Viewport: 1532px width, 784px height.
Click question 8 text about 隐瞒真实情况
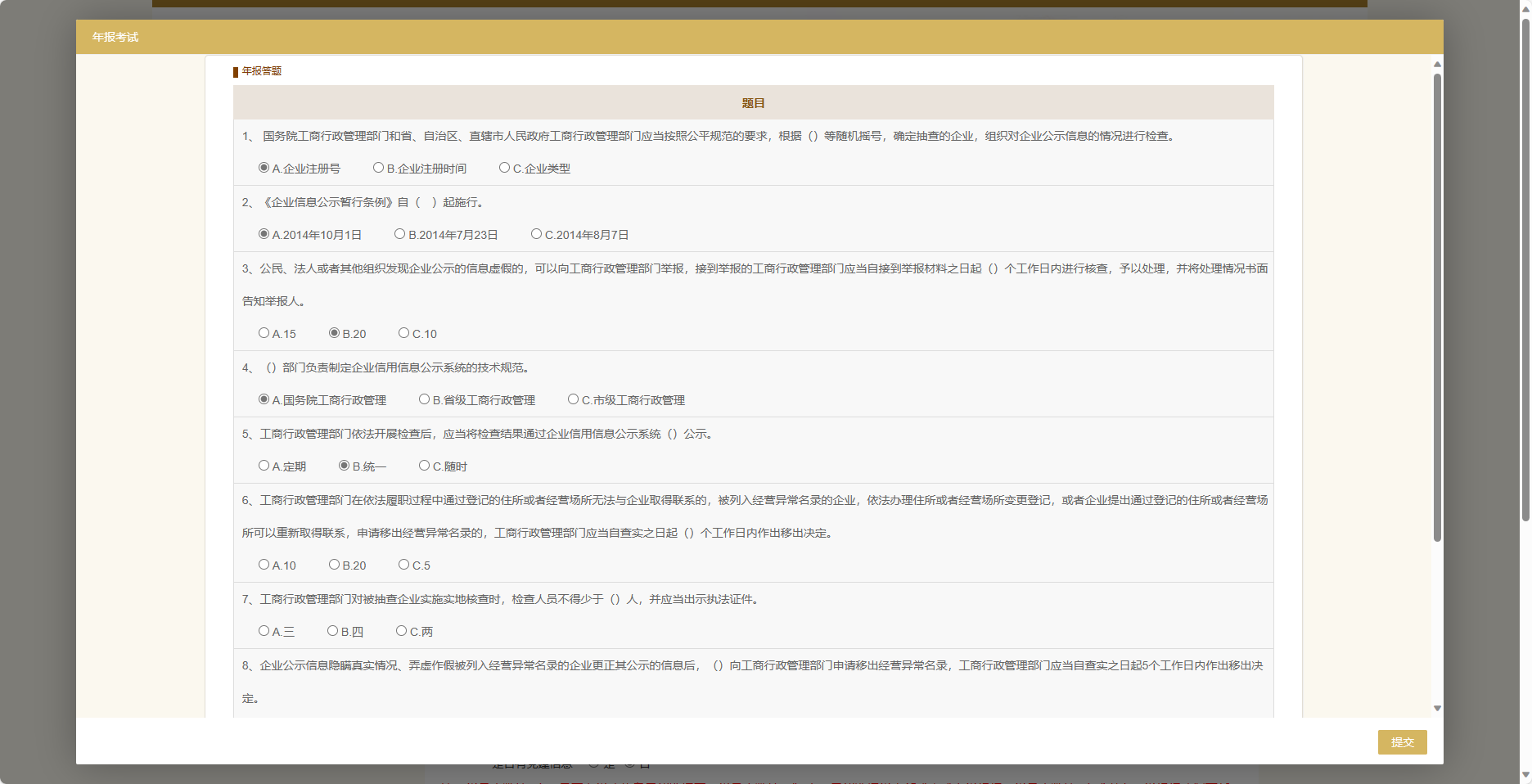[x=753, y=682]
